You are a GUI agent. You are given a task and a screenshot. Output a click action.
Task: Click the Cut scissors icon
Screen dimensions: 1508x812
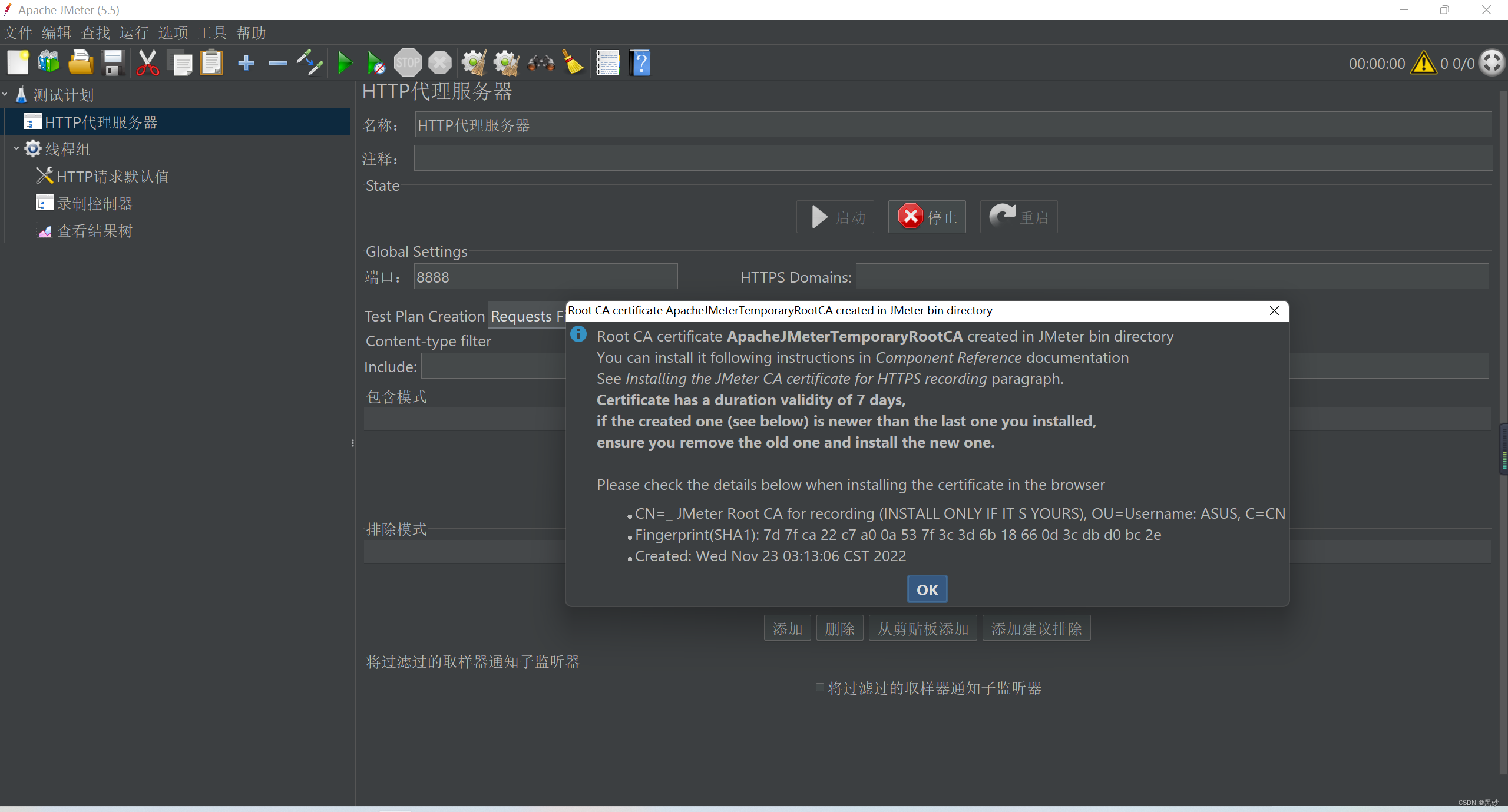147,62
